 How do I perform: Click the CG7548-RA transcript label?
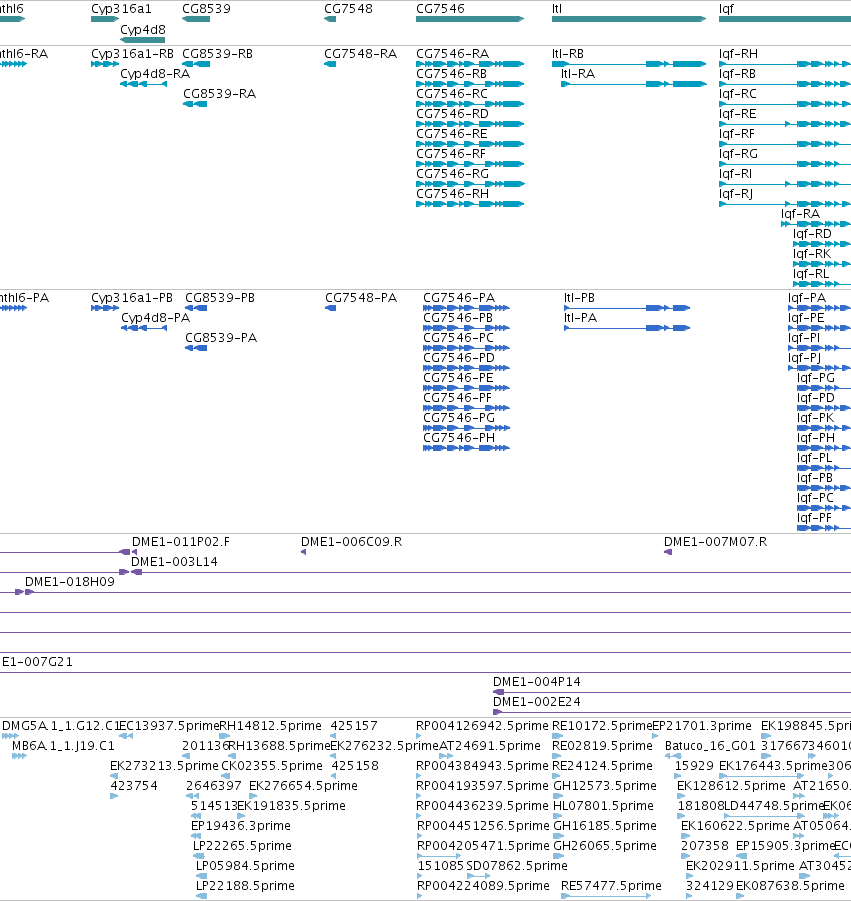click(360, 54)
